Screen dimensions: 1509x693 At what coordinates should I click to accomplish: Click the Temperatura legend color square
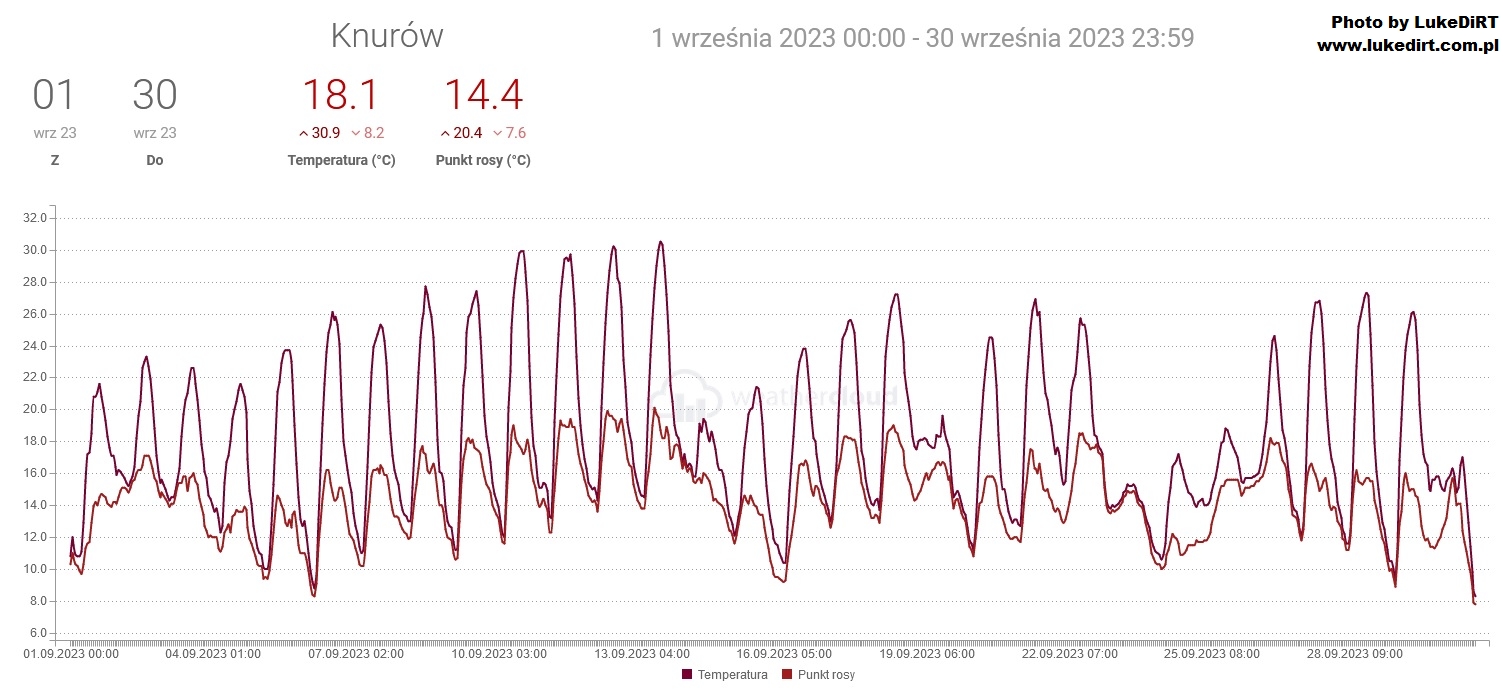(687, 675)
